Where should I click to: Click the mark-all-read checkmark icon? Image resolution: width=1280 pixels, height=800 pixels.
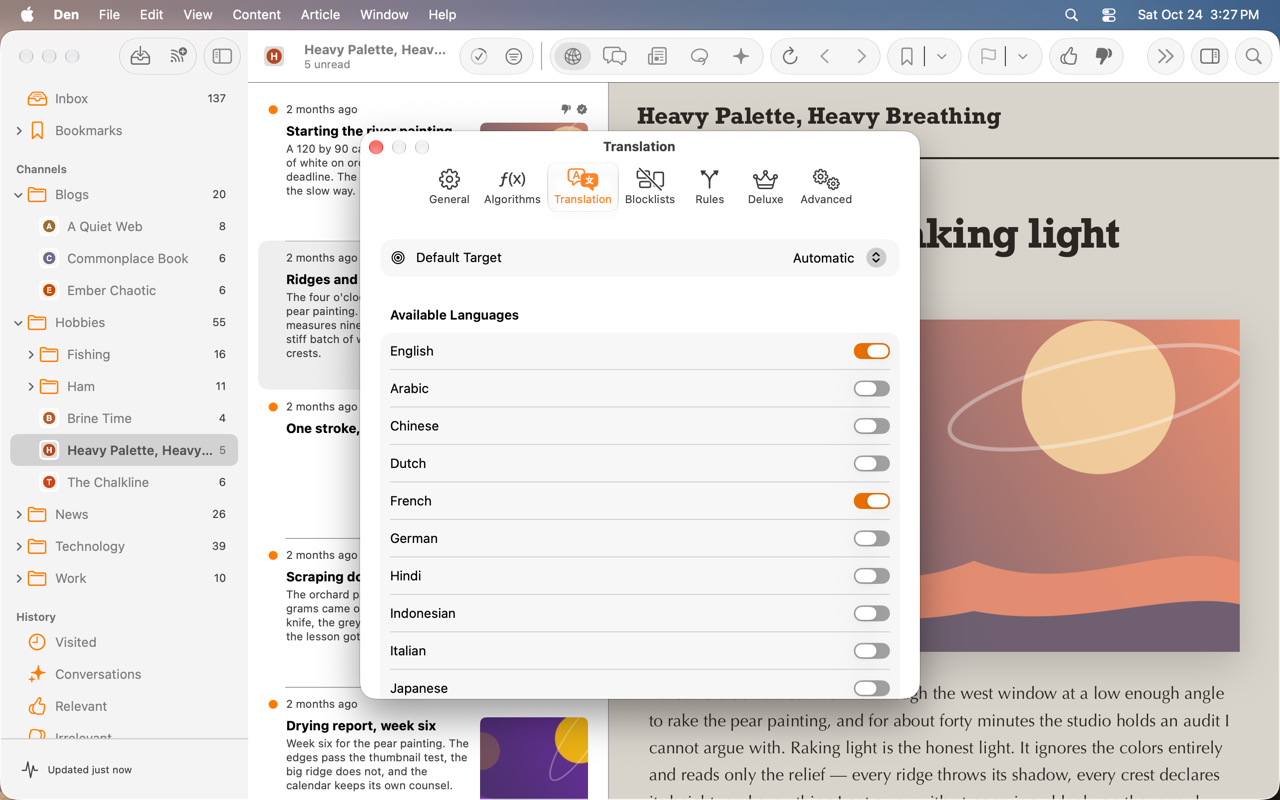[479, 57]
